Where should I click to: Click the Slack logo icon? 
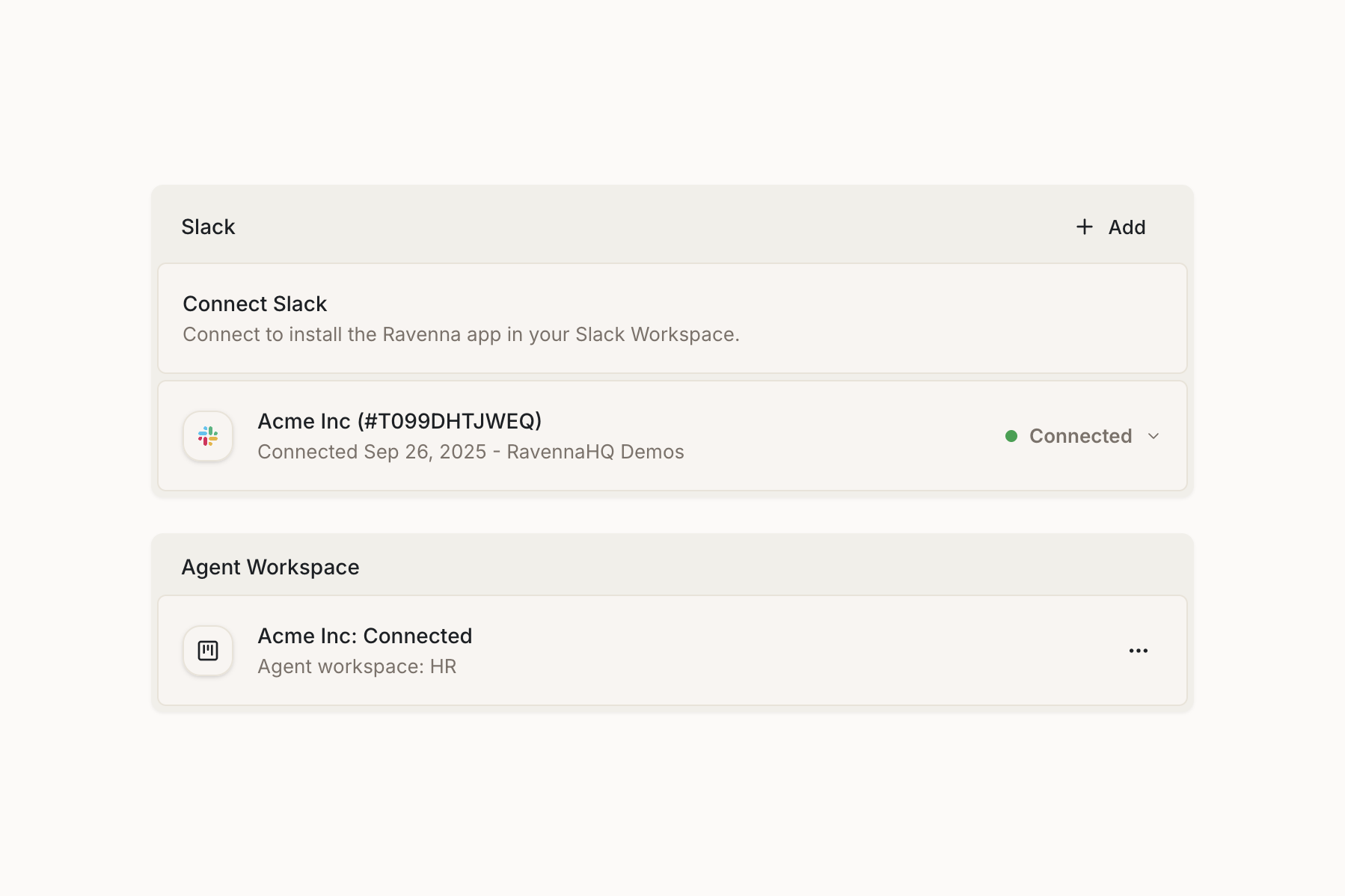[x=208, y=436]
